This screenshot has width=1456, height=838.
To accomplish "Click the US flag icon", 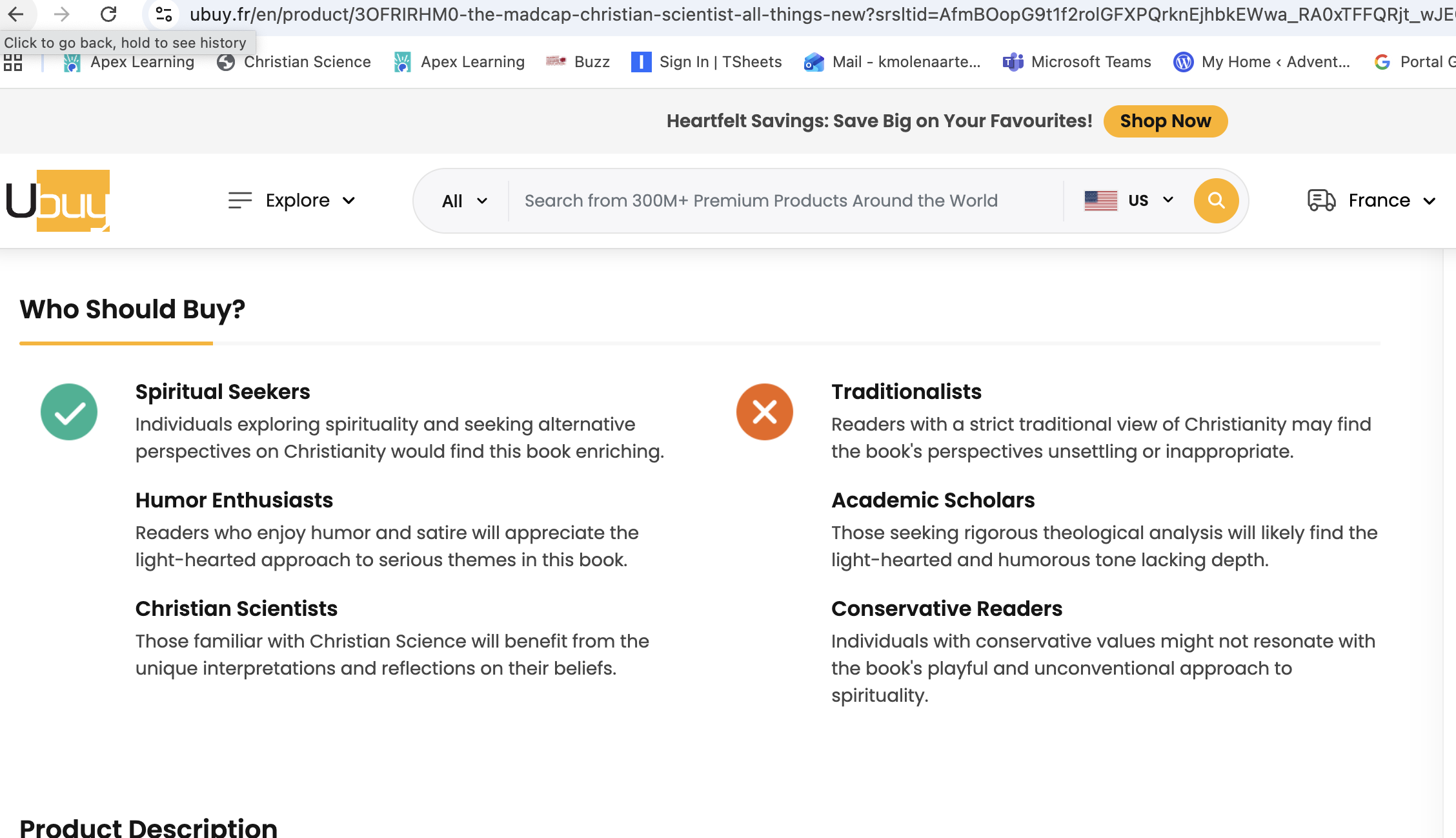I will (x=1101, y=201).
